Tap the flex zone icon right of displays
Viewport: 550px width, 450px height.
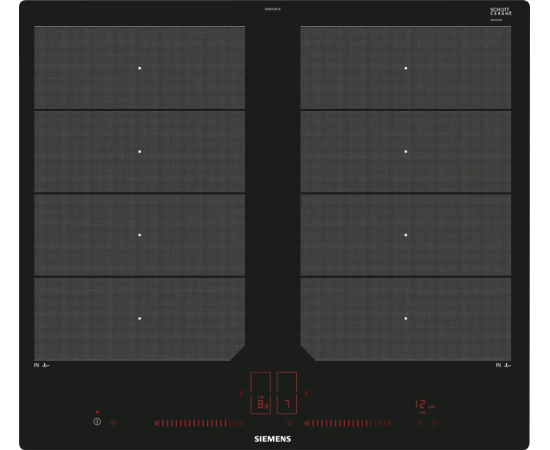click(306, 393)
